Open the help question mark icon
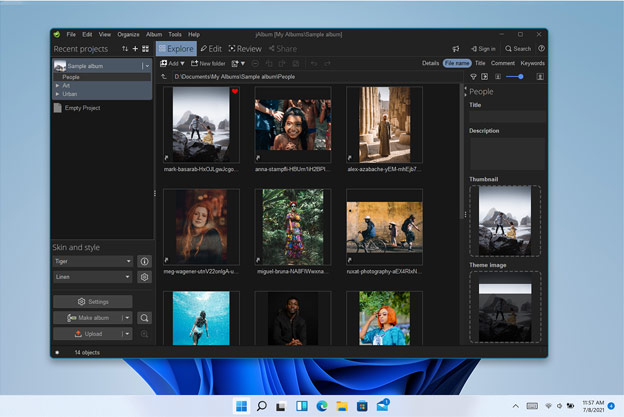This screenshot has width=624, height=417. point(541,48)
